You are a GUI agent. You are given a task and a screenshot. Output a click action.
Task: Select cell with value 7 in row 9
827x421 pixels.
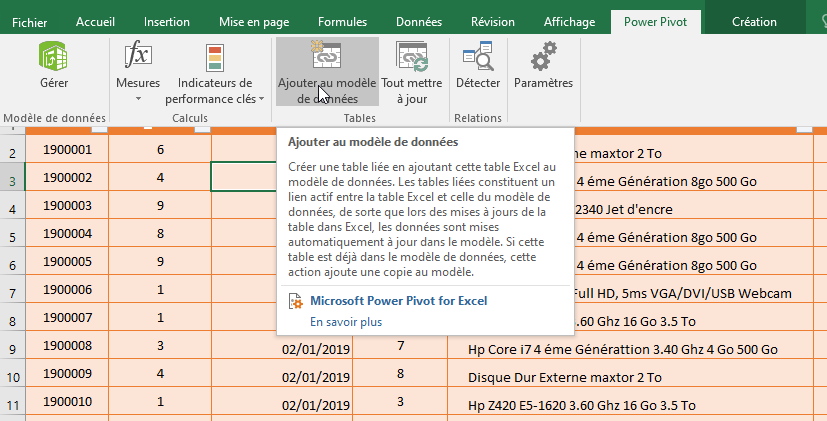pos(400,345)
